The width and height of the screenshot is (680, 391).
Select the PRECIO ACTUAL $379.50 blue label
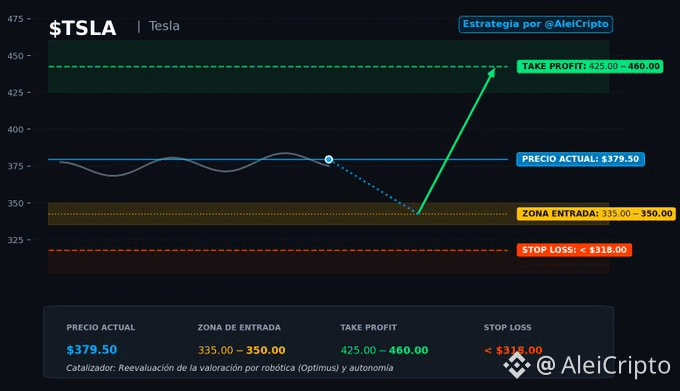click(580, 159)
